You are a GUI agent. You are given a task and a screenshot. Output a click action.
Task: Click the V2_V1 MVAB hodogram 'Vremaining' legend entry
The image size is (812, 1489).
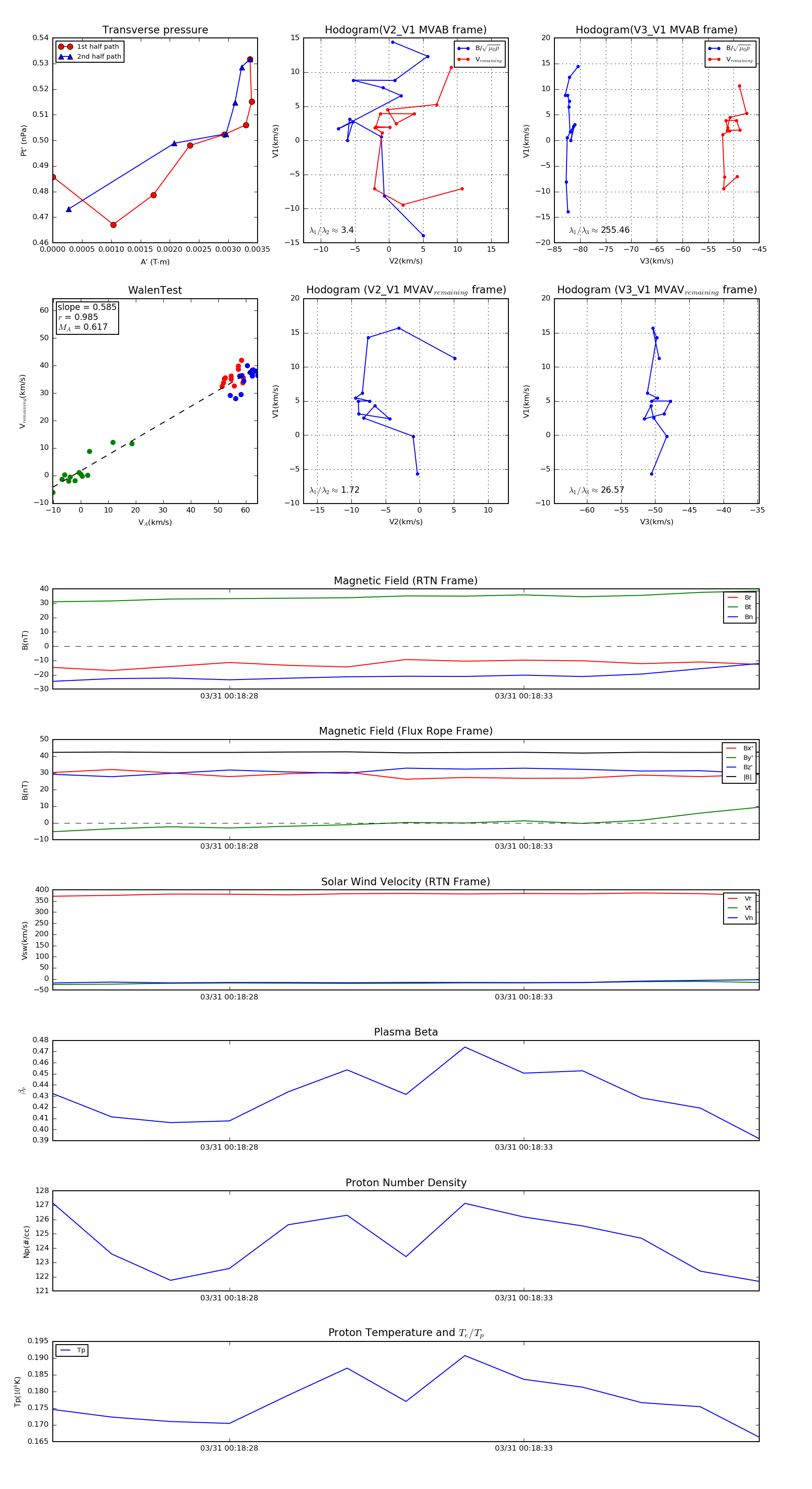click(x=480, y=60)
